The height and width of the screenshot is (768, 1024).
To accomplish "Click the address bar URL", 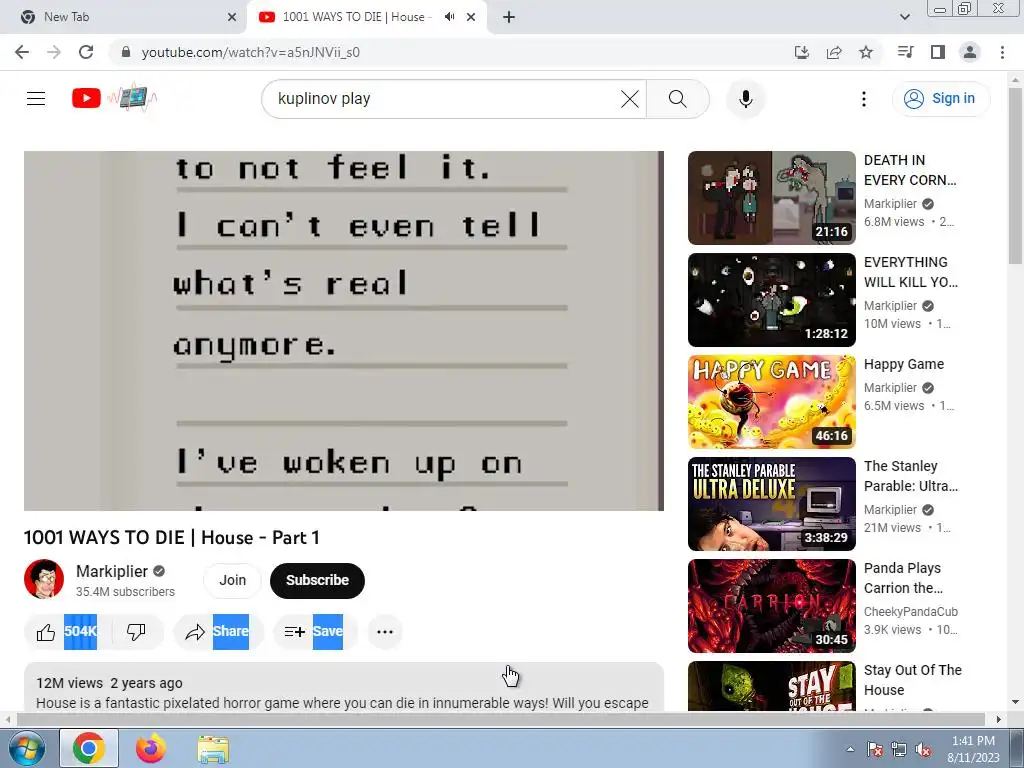I will (x=251, y=52).
